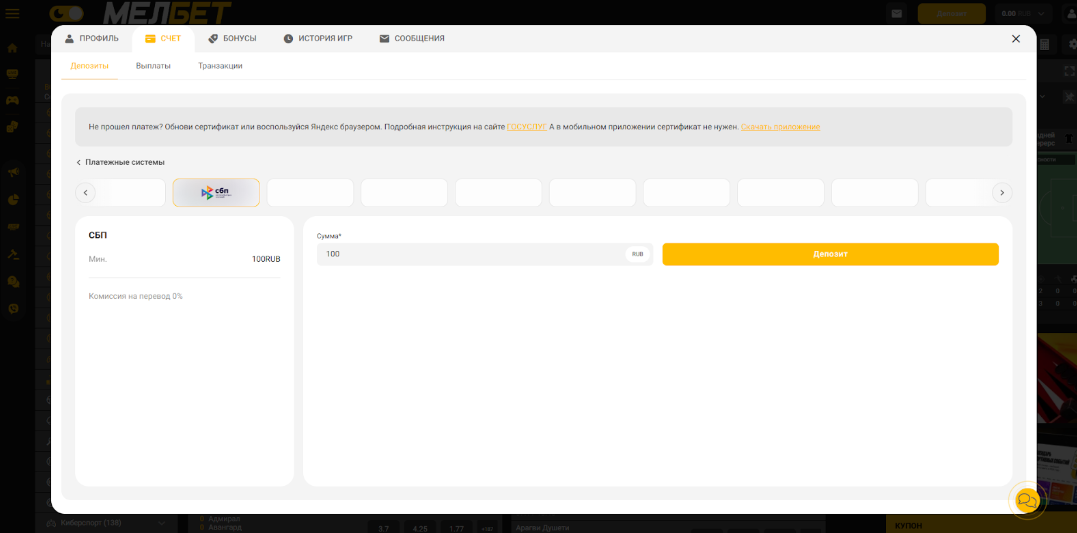Close the account modal with X
This screenshot has height=533, width=1077.
point(1015,39)
